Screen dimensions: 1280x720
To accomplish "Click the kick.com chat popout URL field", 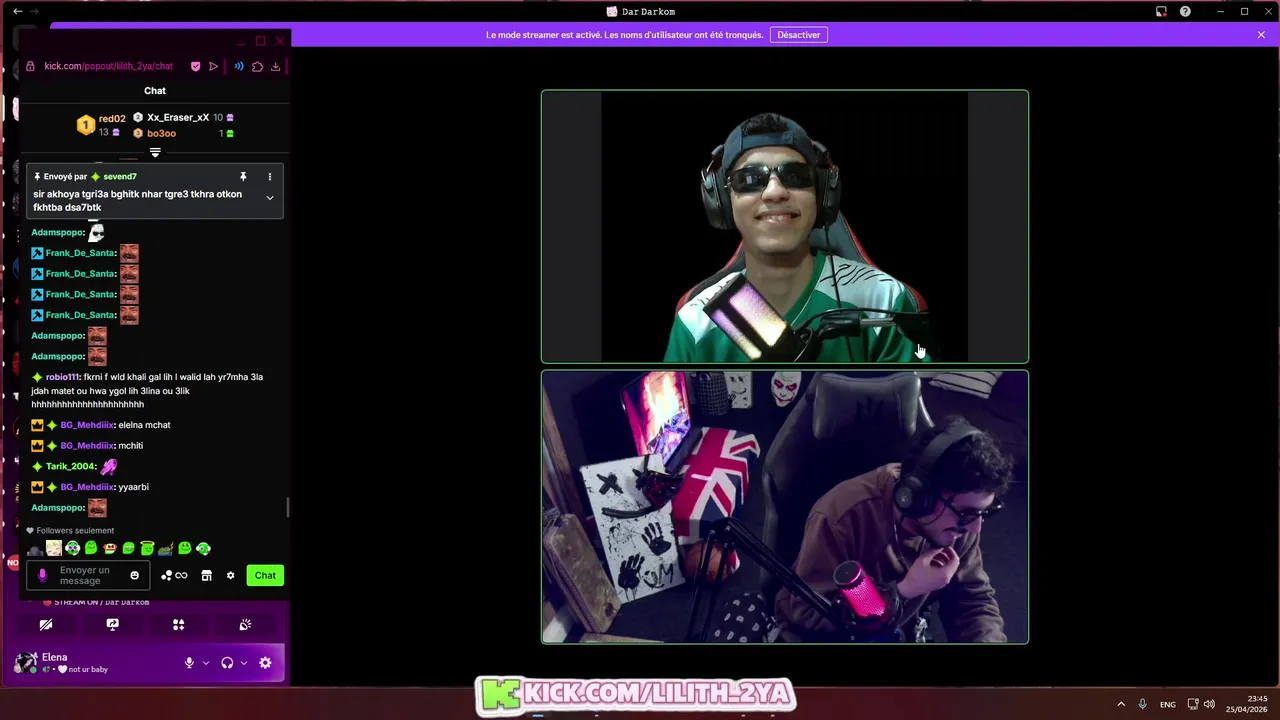I will pyautogui.click(x=108, y=66).
